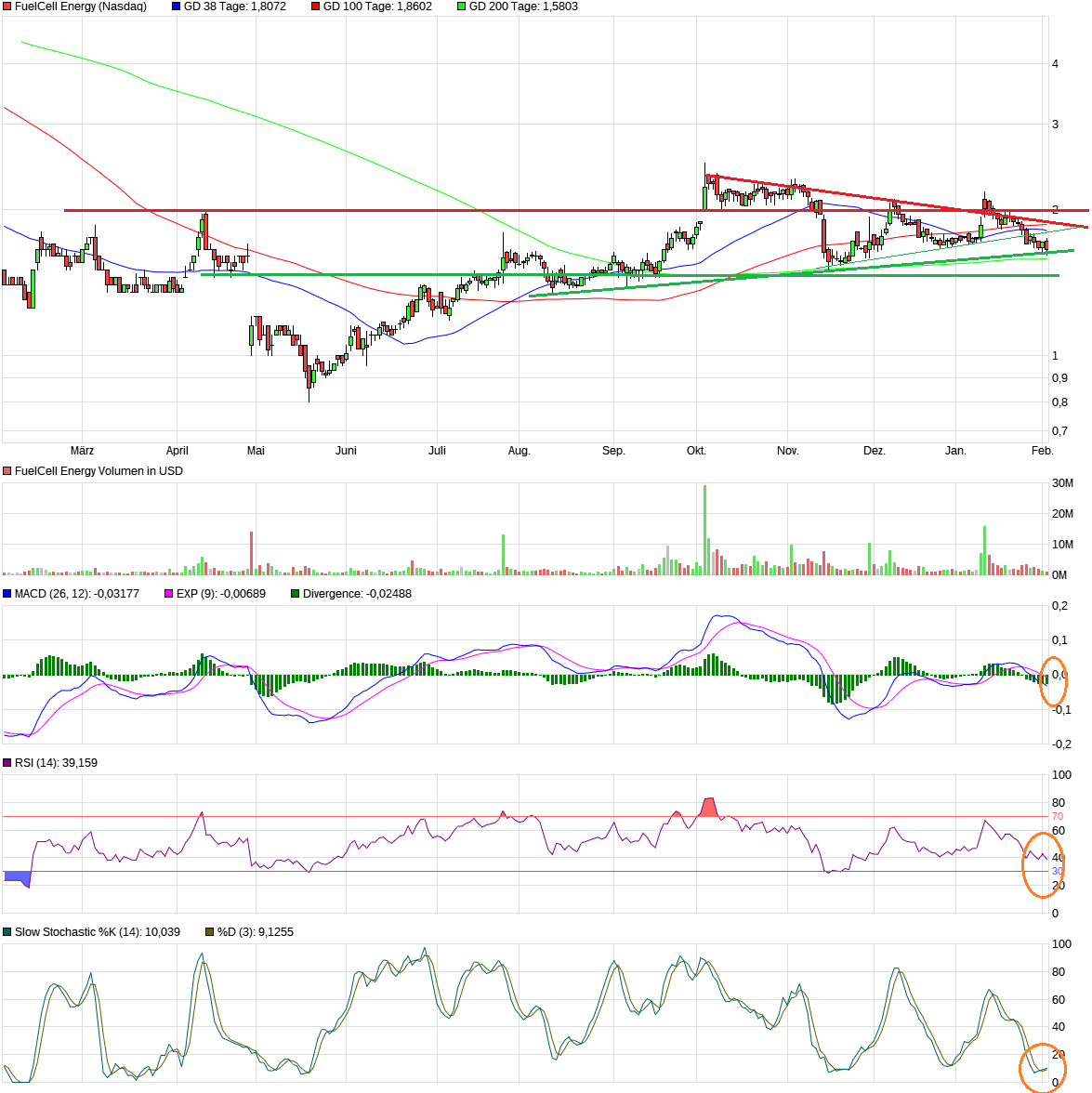Image resolution: width=1092 pixels, height=1093 pixels.
Task: Click the Juli month label on the time axis
Action: [x=437, y=451]
